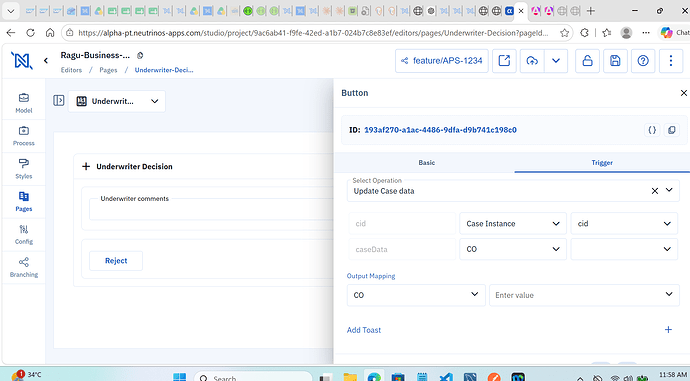Expand the Case Instance dropdown
Viewport: 690px width, 381px height.
pyautogui.click(x=513, y=223)
